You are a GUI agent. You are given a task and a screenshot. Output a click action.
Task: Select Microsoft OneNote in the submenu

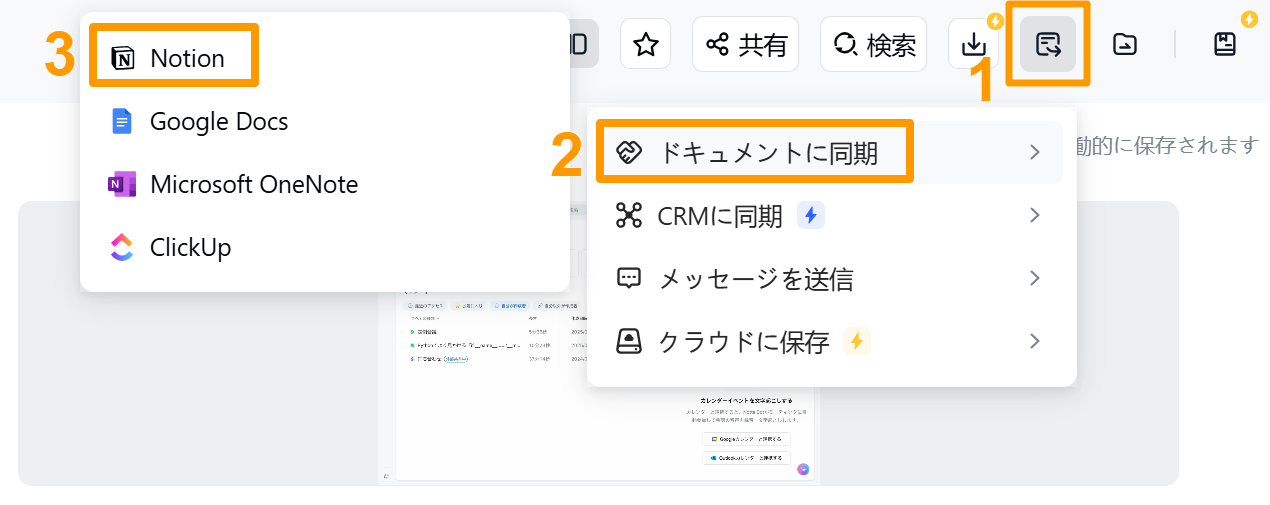325,184
